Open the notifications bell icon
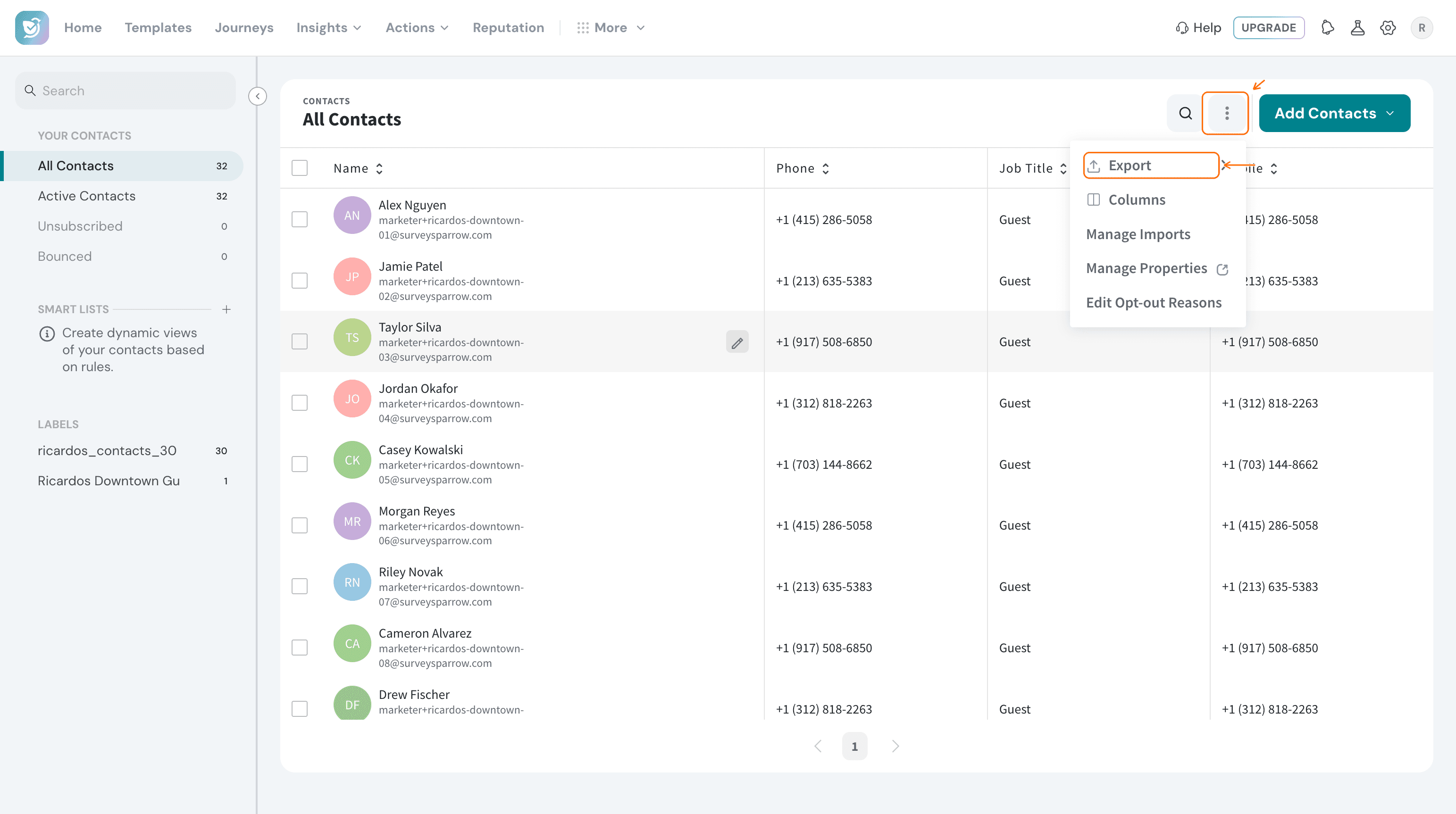1456x814 pixels. tap(1328, 28)
